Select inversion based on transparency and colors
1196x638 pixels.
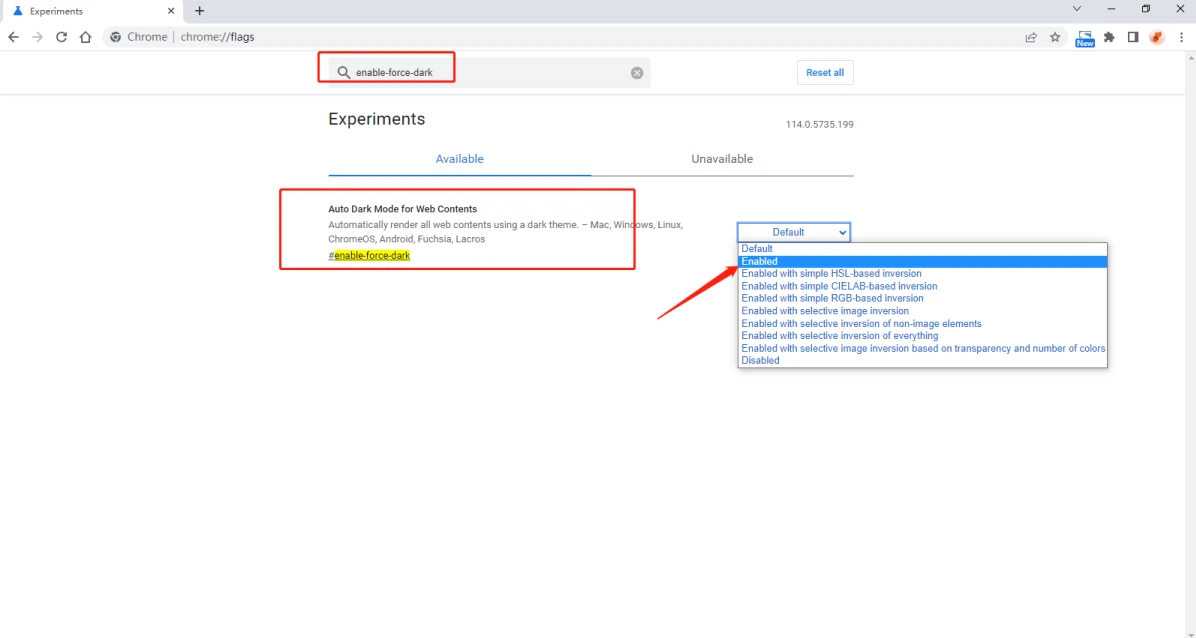(923, 348)
